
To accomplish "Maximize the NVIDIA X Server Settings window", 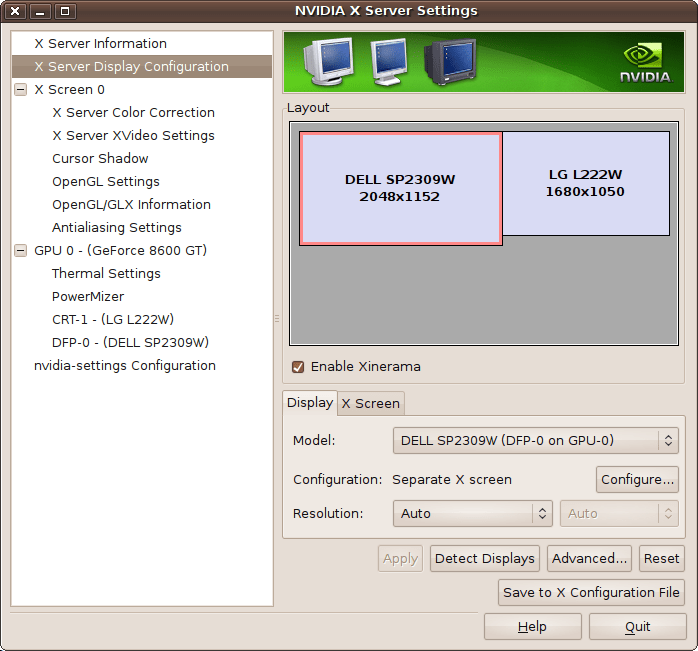I will tap(65, 11).
